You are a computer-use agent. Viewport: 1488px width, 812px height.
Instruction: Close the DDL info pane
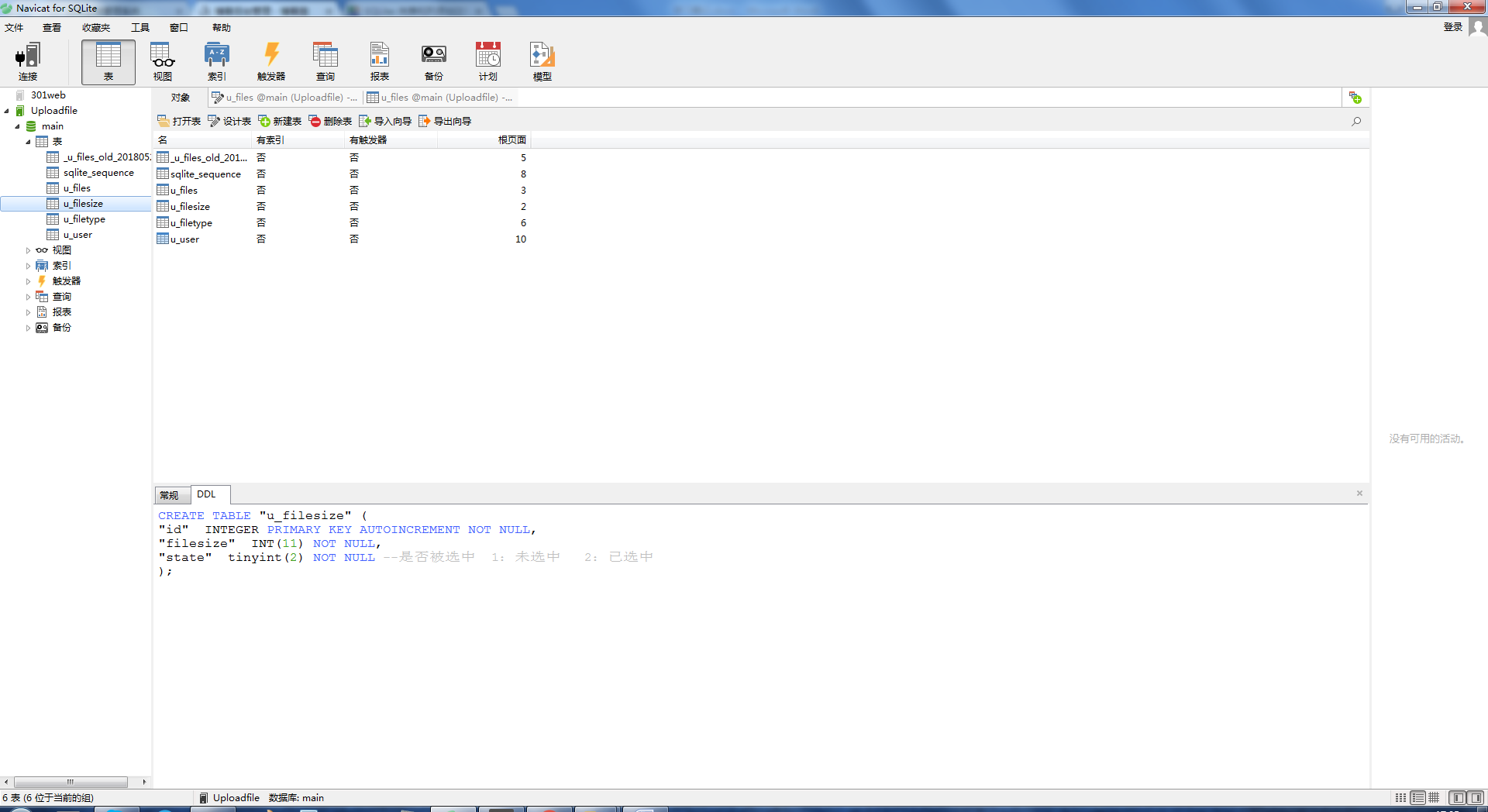coord(1359,494)
